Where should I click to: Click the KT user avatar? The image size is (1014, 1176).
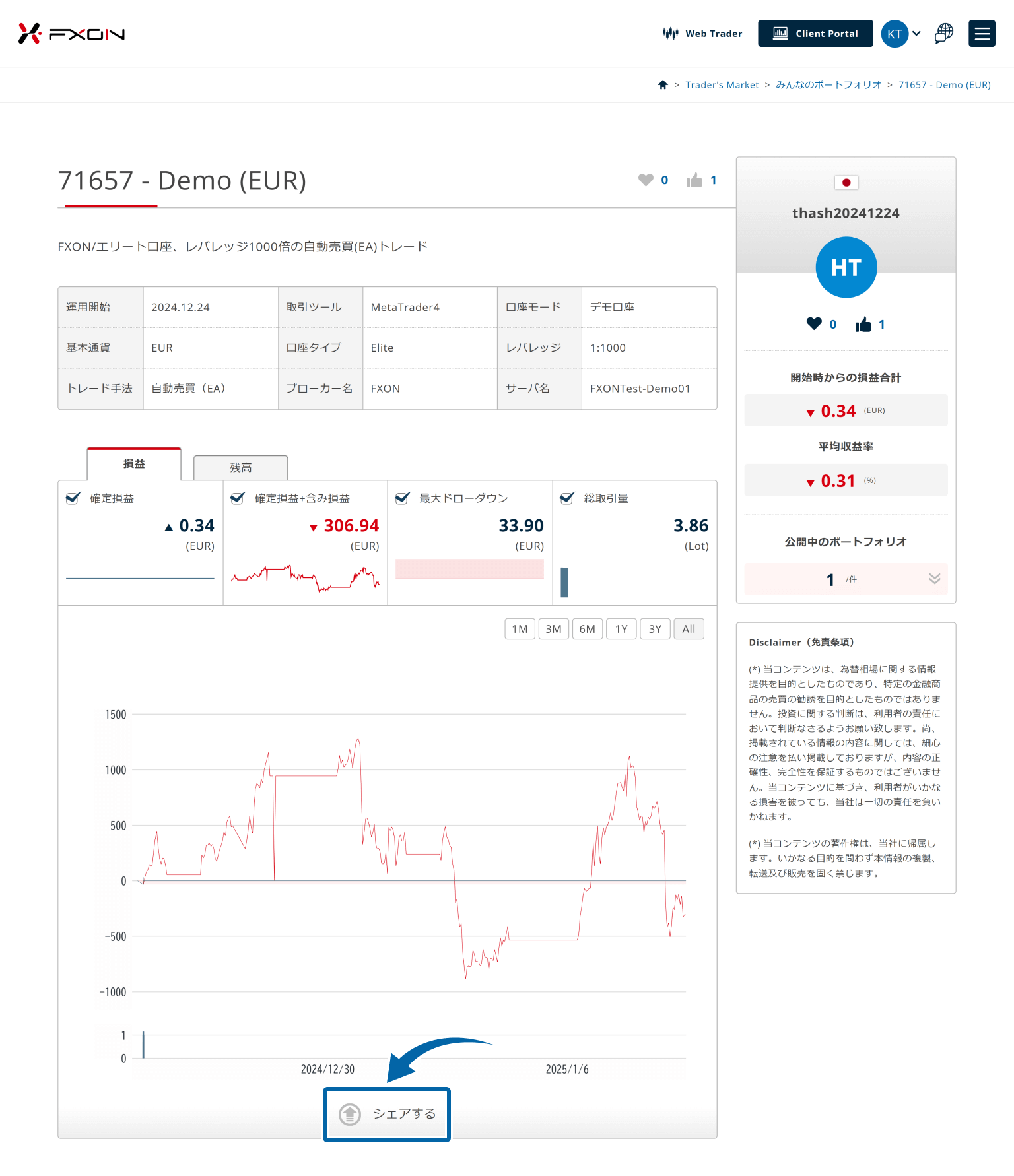coord(895,34)
